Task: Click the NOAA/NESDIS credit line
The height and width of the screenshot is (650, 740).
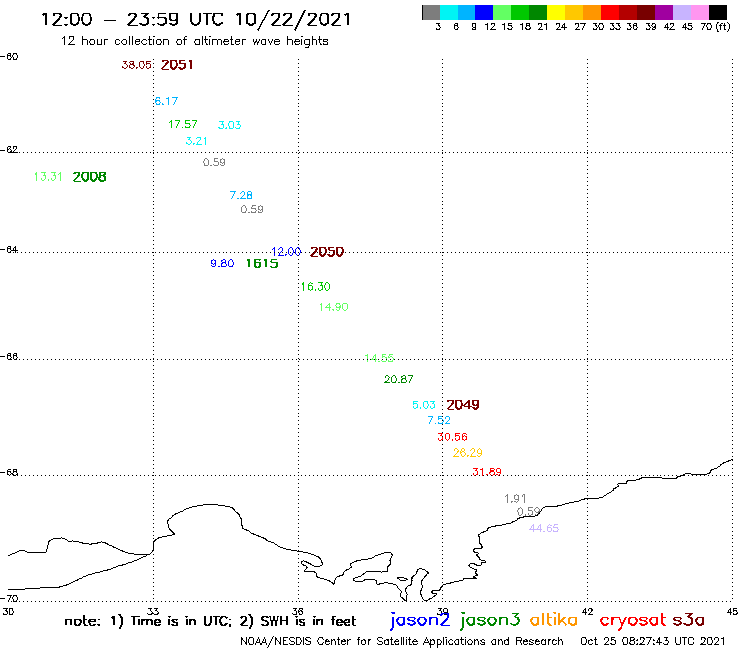Action: (x=402, y=641)
